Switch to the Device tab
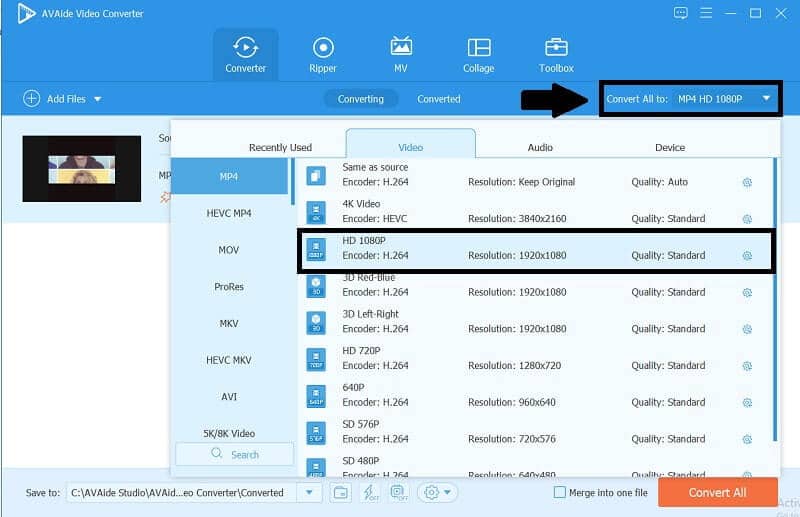Image resolution: width=800 pixels, height=517 pixels. [x=670, y=147]
